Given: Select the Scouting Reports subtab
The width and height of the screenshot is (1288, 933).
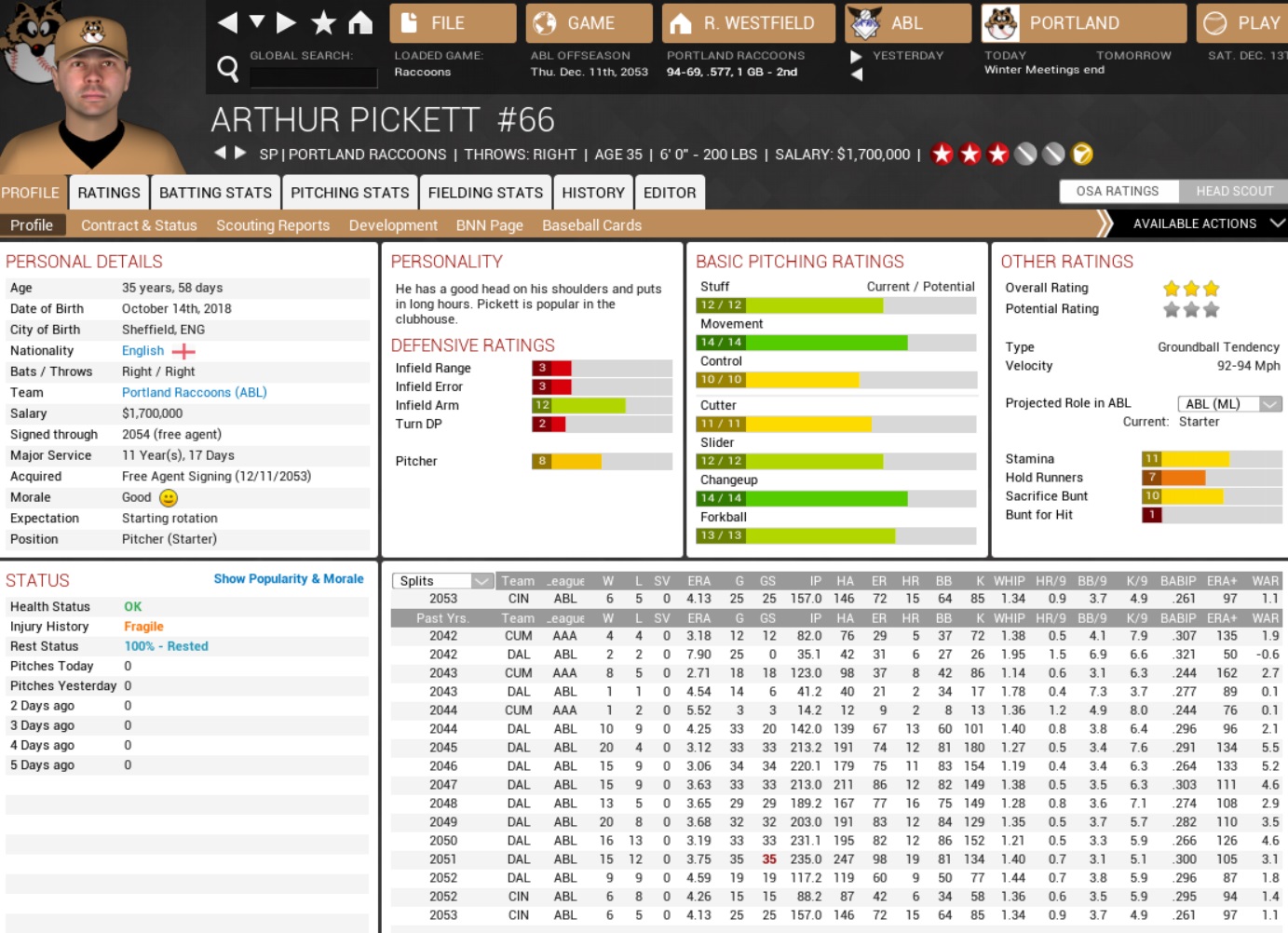Looking at the screenshot, I should coord(273,225).
